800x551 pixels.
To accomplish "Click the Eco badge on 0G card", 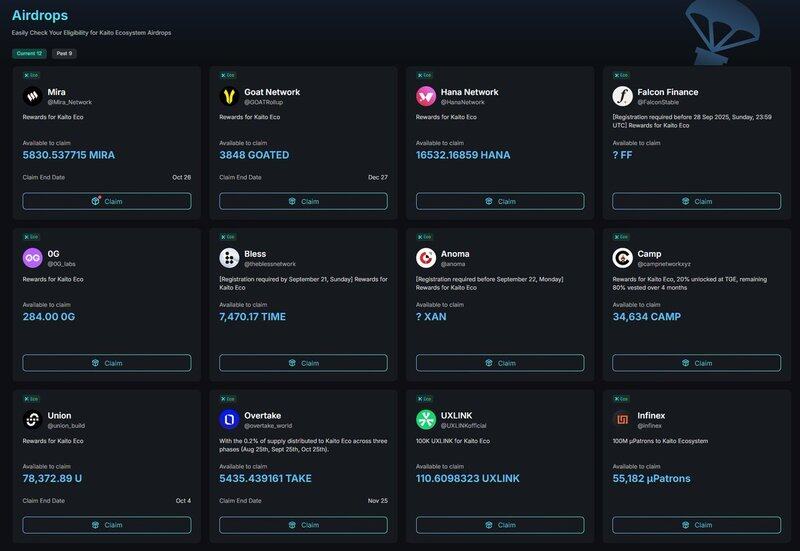I will pos(31,237).
